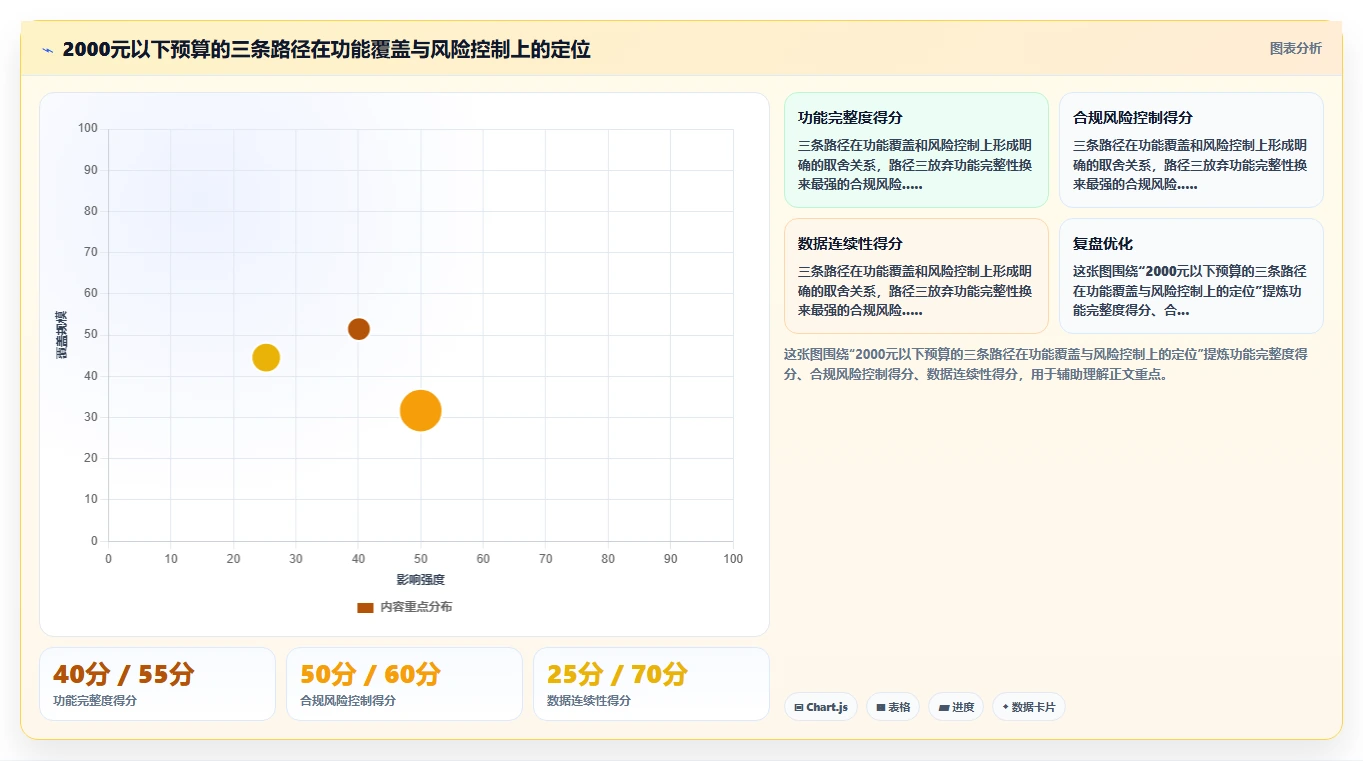Click the 25分 / 70分 stat card

651,684
